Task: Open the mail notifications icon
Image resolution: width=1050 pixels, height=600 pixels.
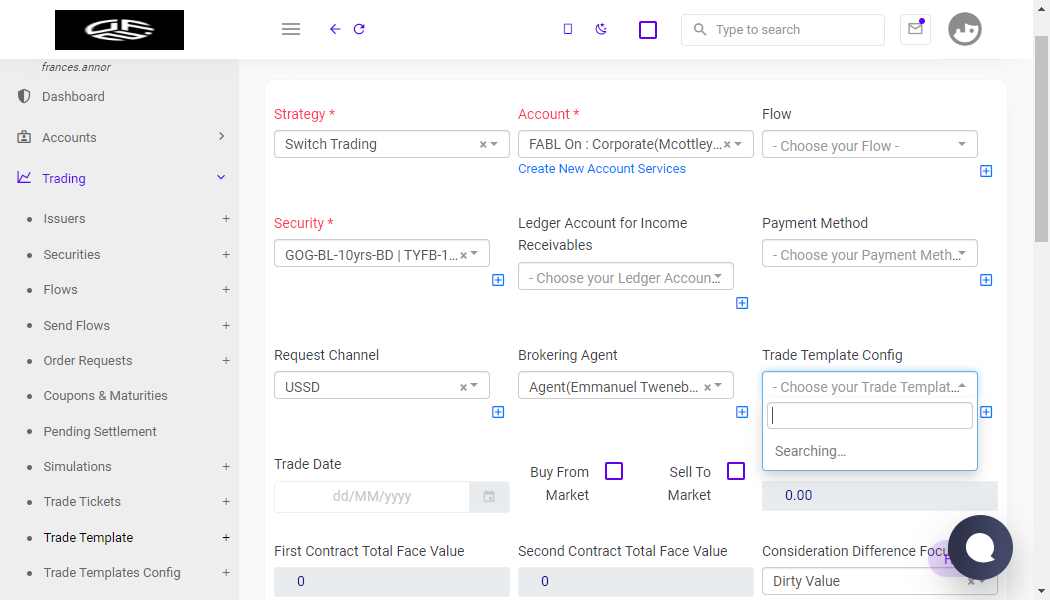Action: (915, 29)
